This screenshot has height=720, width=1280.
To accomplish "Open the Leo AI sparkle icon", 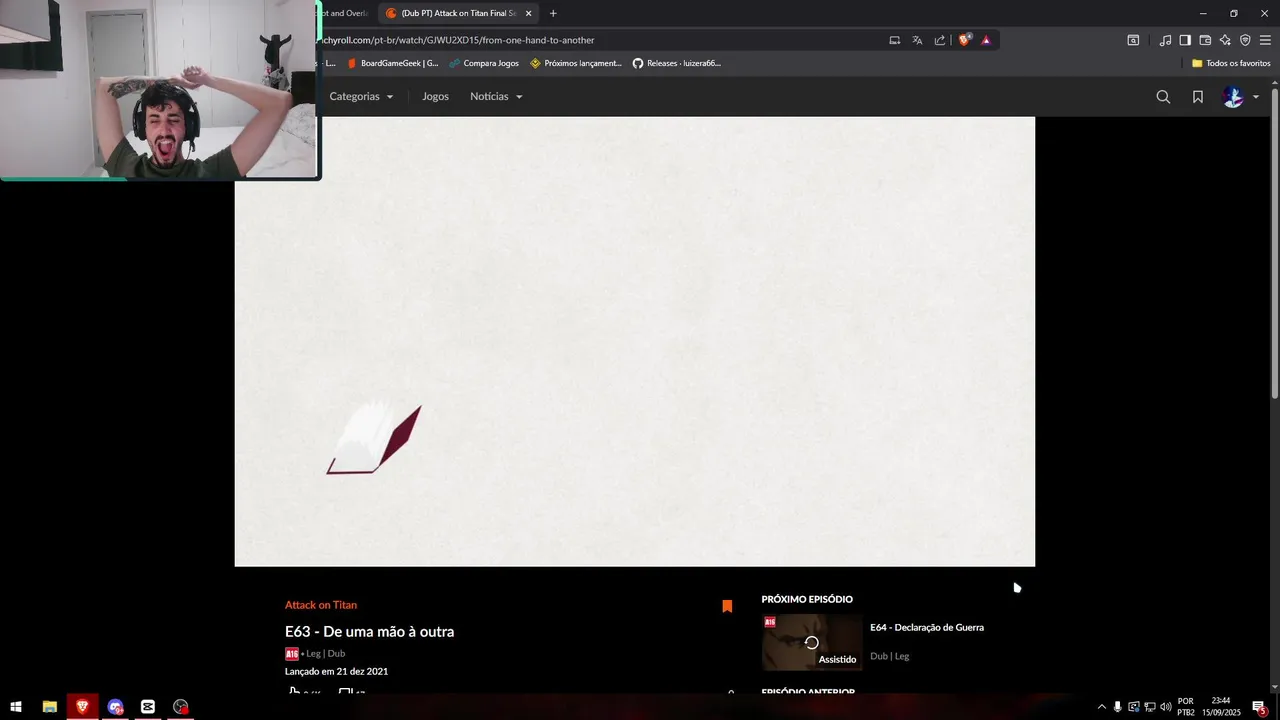I will [1225, 40].
